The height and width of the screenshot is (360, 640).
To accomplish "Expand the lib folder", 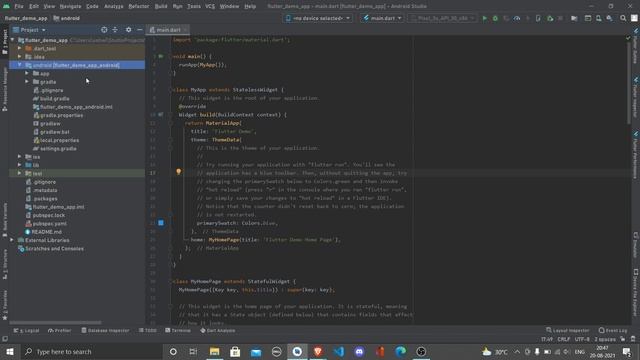I will (19, 165).
